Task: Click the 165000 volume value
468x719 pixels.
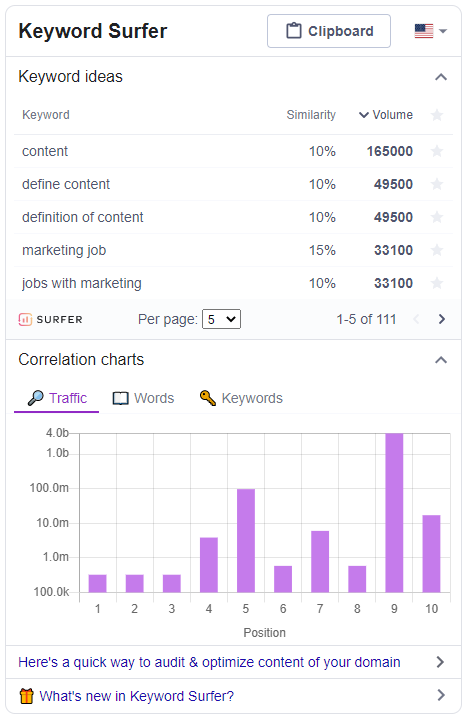Action: (x=390, y=151)
